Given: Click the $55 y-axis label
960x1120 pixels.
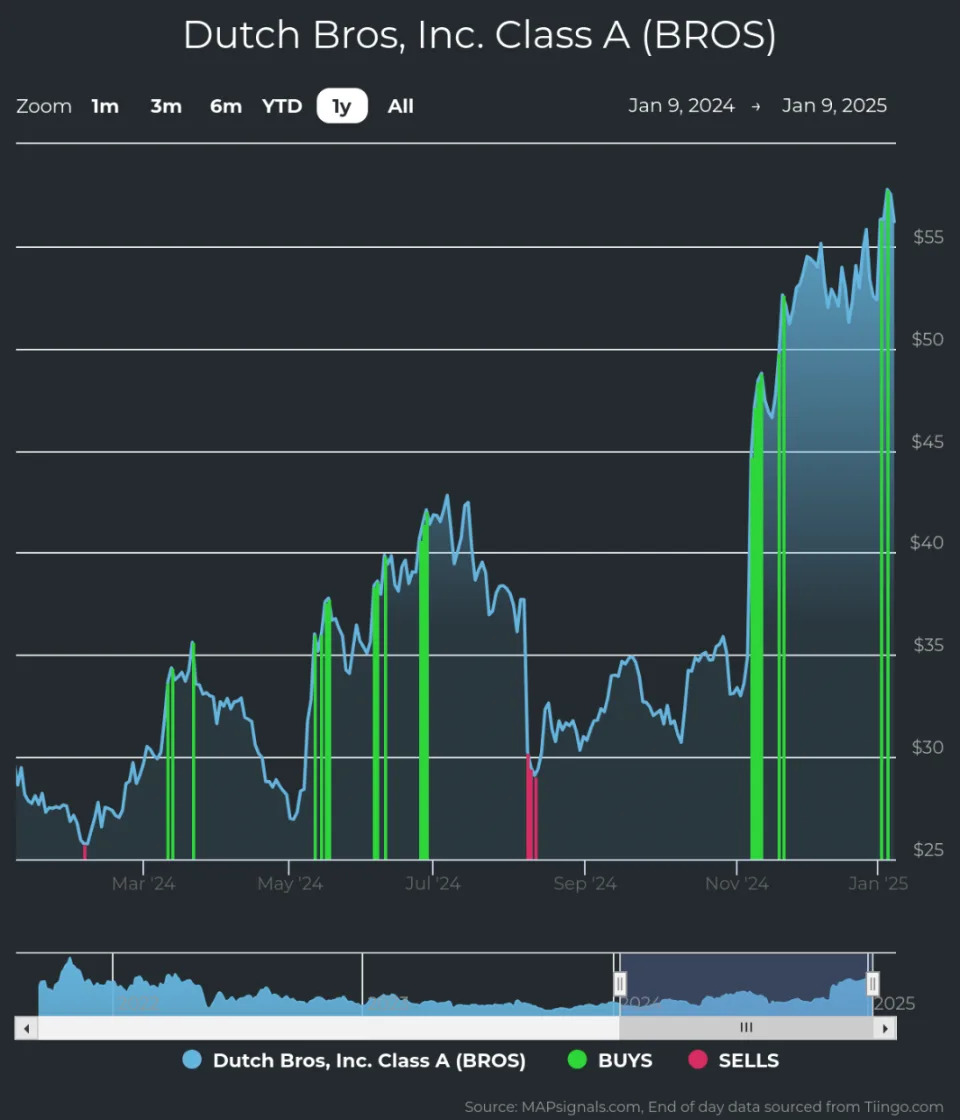Looking at the screenshot, I should pyautogui.click(x=928, y=237).
